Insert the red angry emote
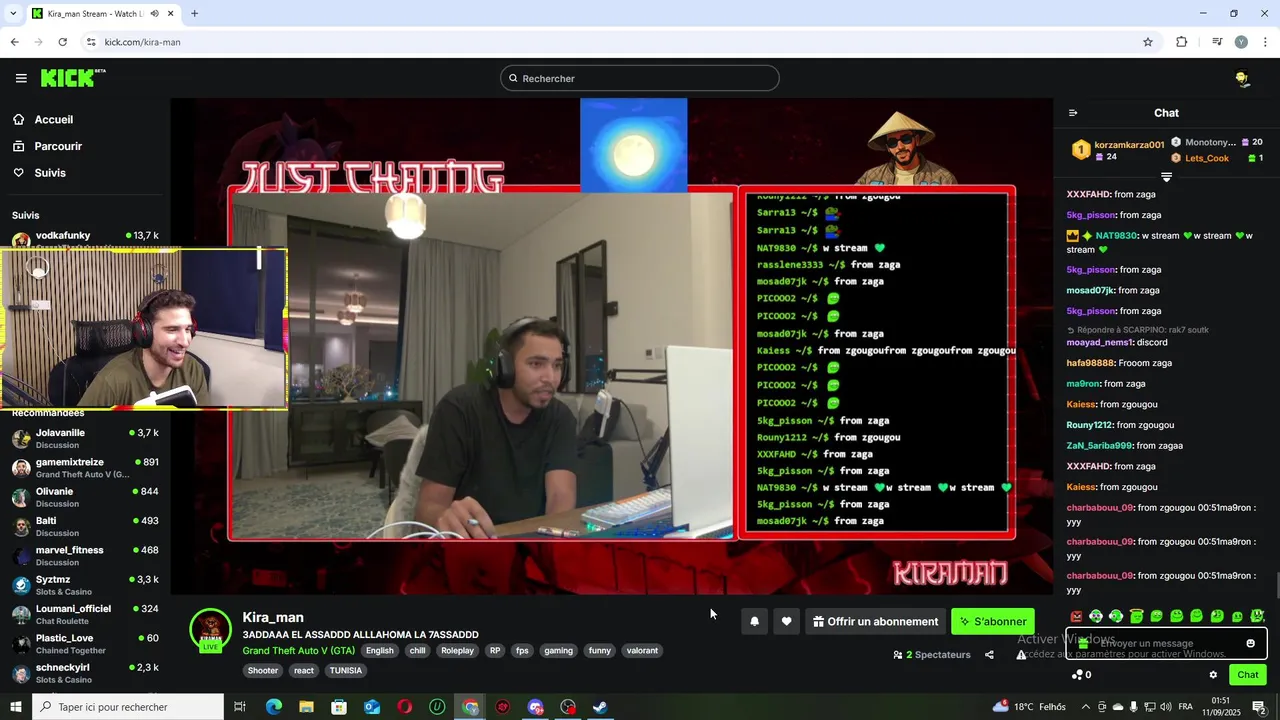The width and height of the screenshot is (1280, 720). [1076, 616]
